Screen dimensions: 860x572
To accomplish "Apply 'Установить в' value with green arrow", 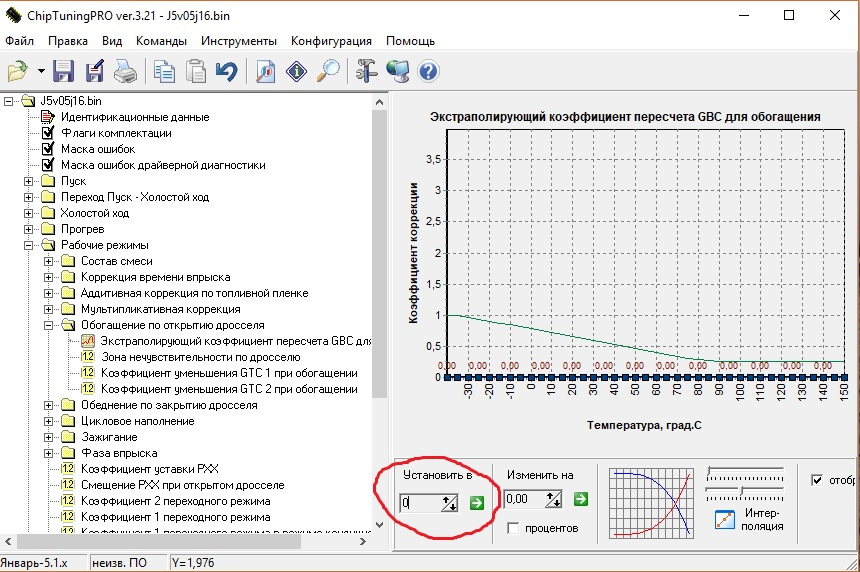I will coord(477,503).
